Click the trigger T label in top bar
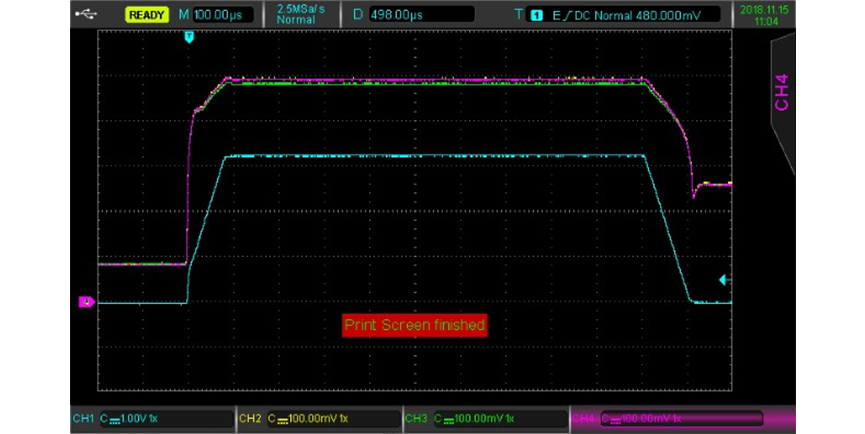 [517, 15]
